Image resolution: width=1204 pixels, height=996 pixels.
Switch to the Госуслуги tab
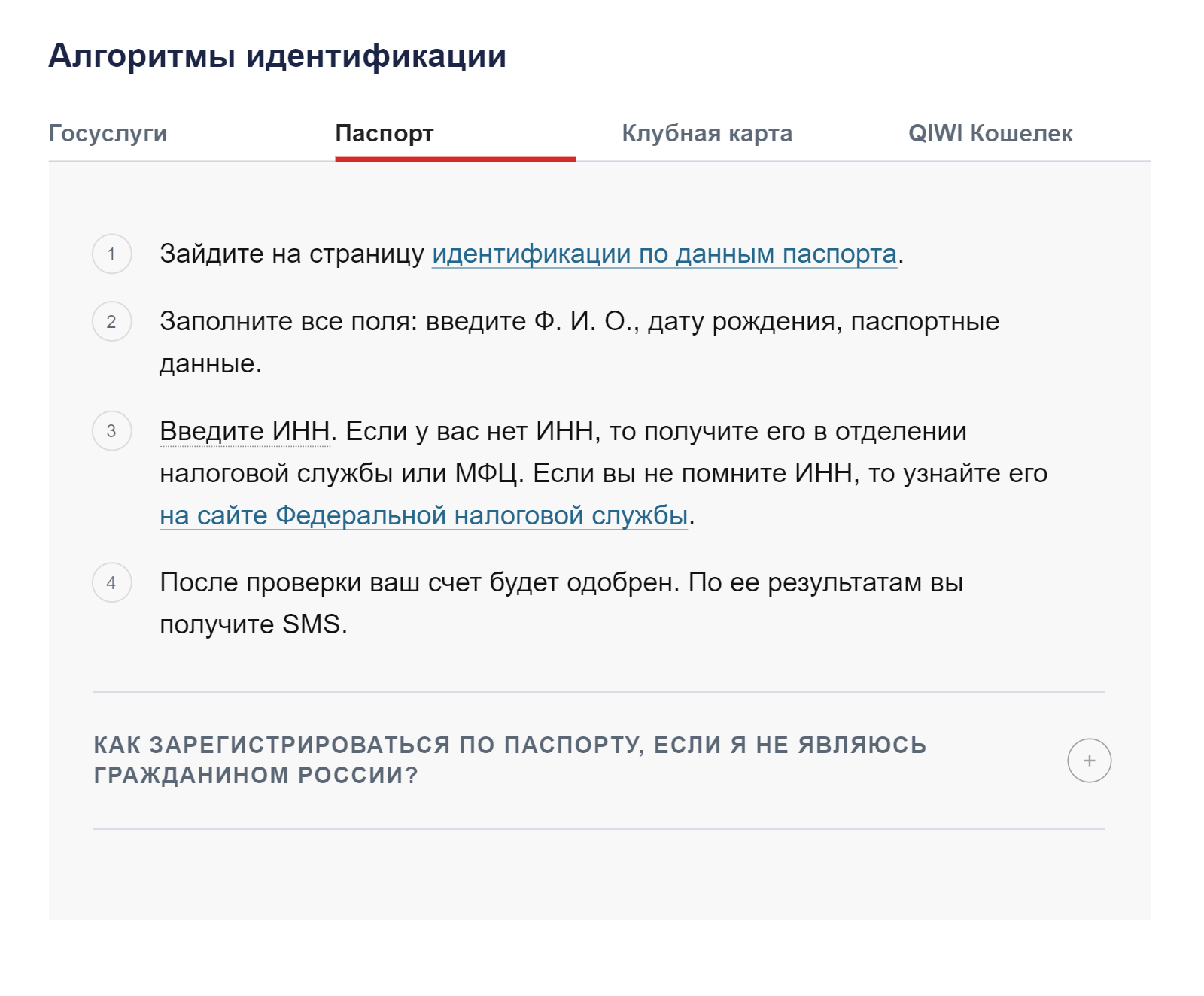point(108,133)
